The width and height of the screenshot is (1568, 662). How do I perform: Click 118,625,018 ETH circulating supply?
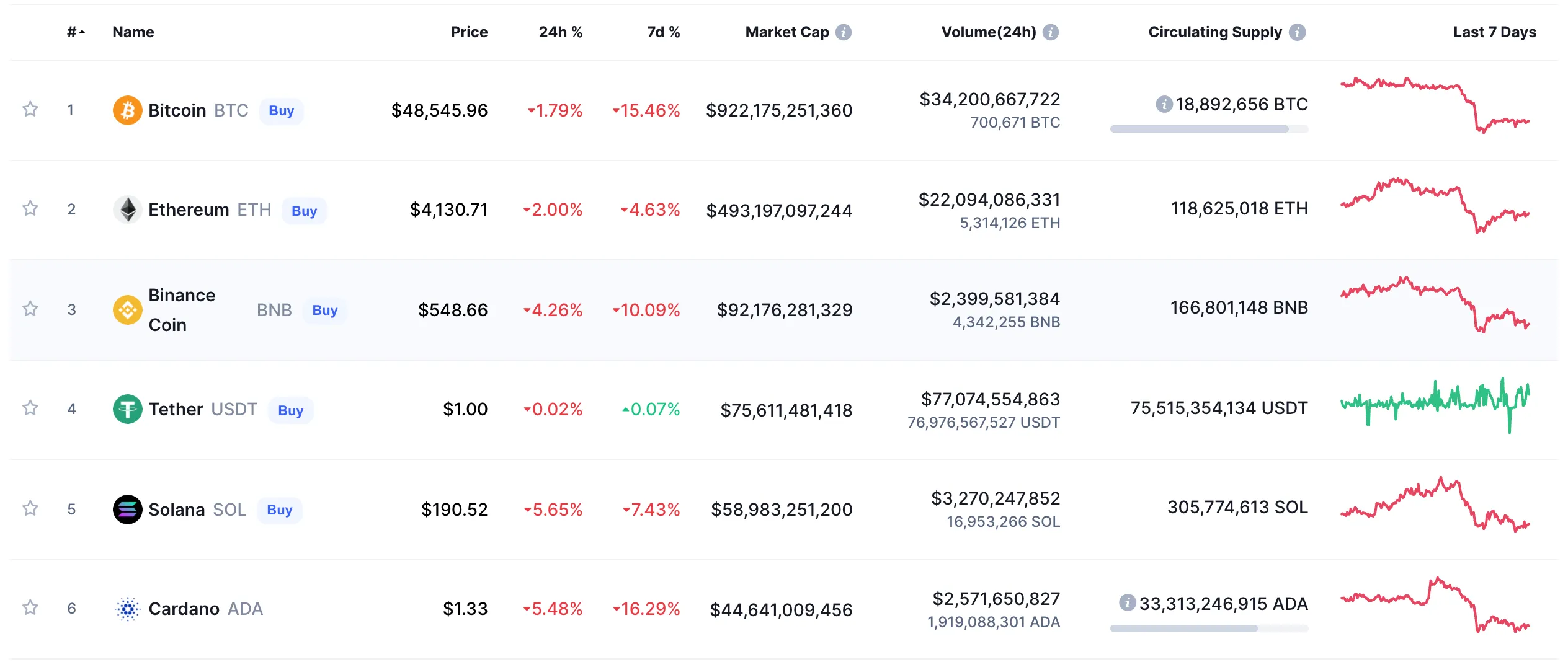click(x=1239, y=208)
